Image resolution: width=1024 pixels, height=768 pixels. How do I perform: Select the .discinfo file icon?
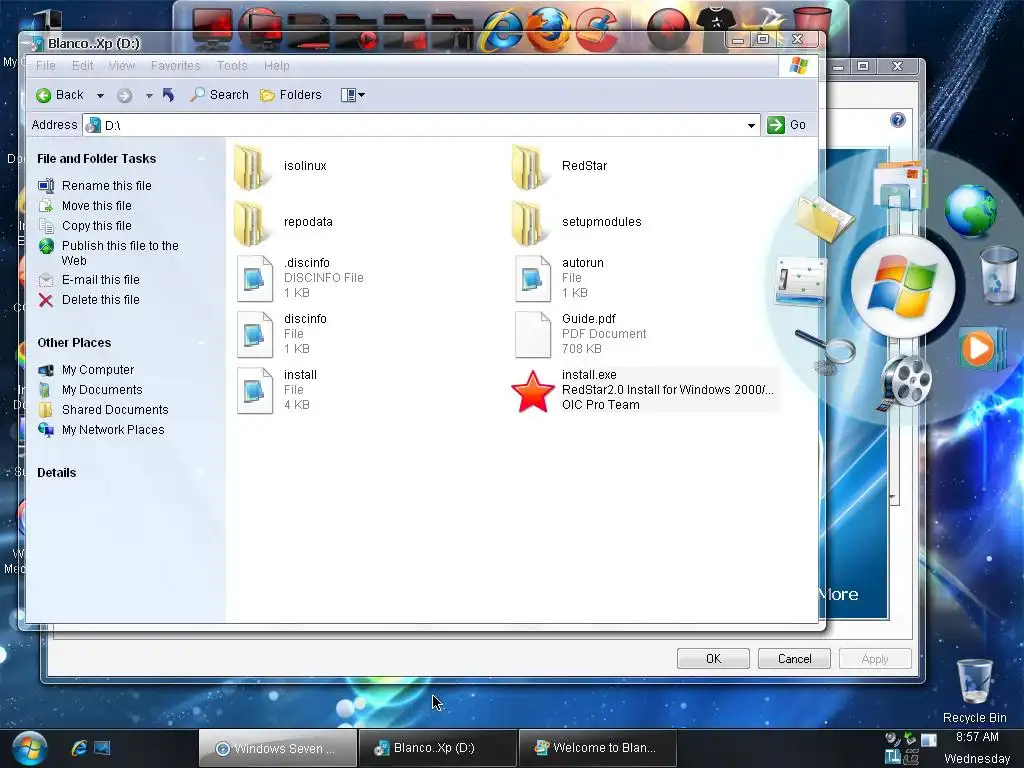point(255,279)
